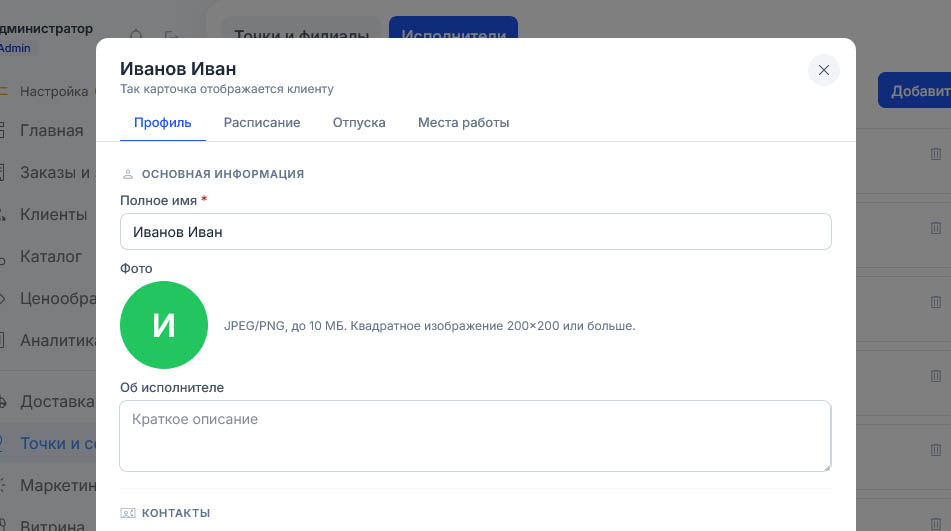This screenshot has height=531, width=951.
Task: Click the Полное имя input field
Action: (x=476, y=232)
